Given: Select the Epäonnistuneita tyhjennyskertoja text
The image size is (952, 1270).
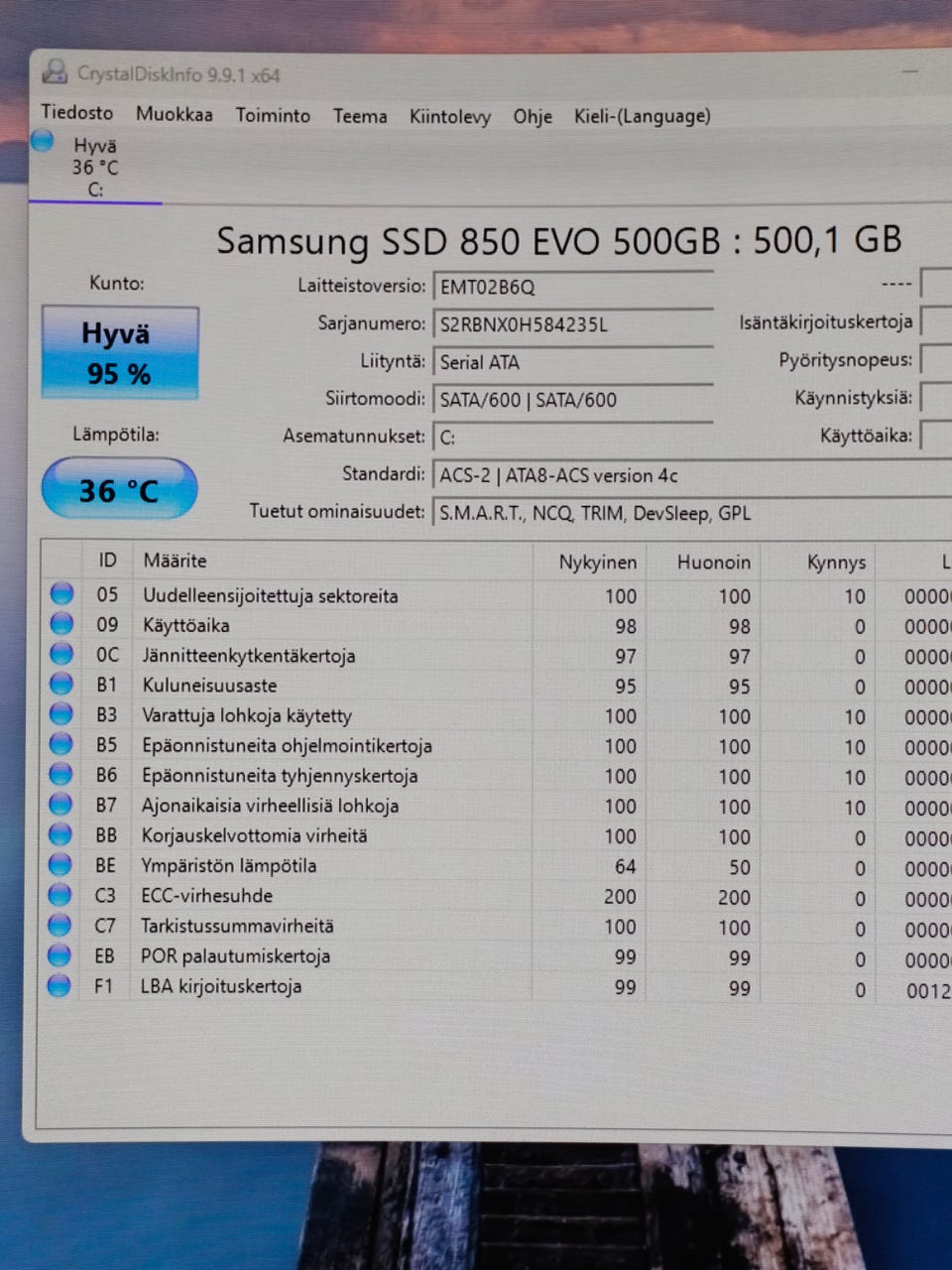Looking at the screenshot, I should point(280,776).
